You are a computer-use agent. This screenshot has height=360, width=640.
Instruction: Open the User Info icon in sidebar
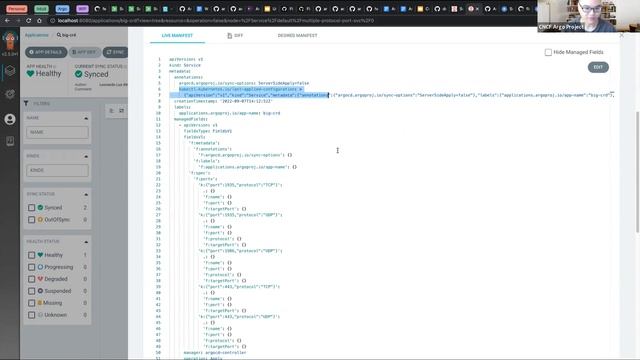pos(10,119)
